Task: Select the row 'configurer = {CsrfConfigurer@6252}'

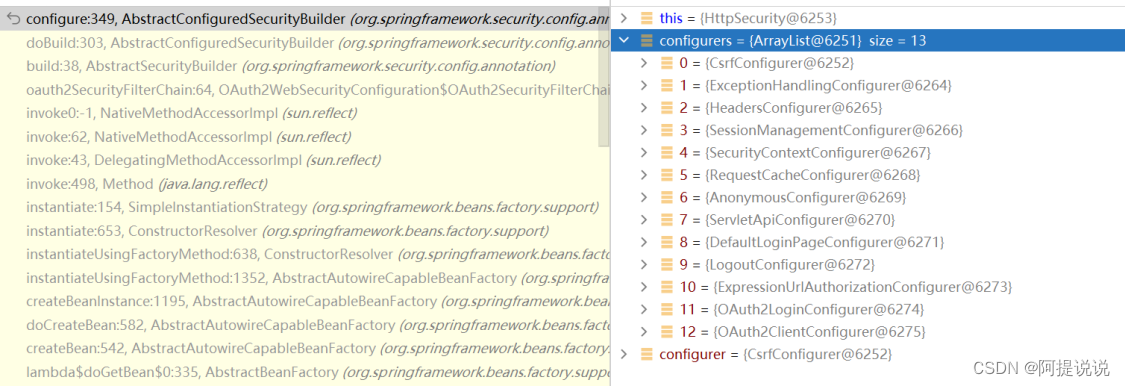Action: coord(868,354)
